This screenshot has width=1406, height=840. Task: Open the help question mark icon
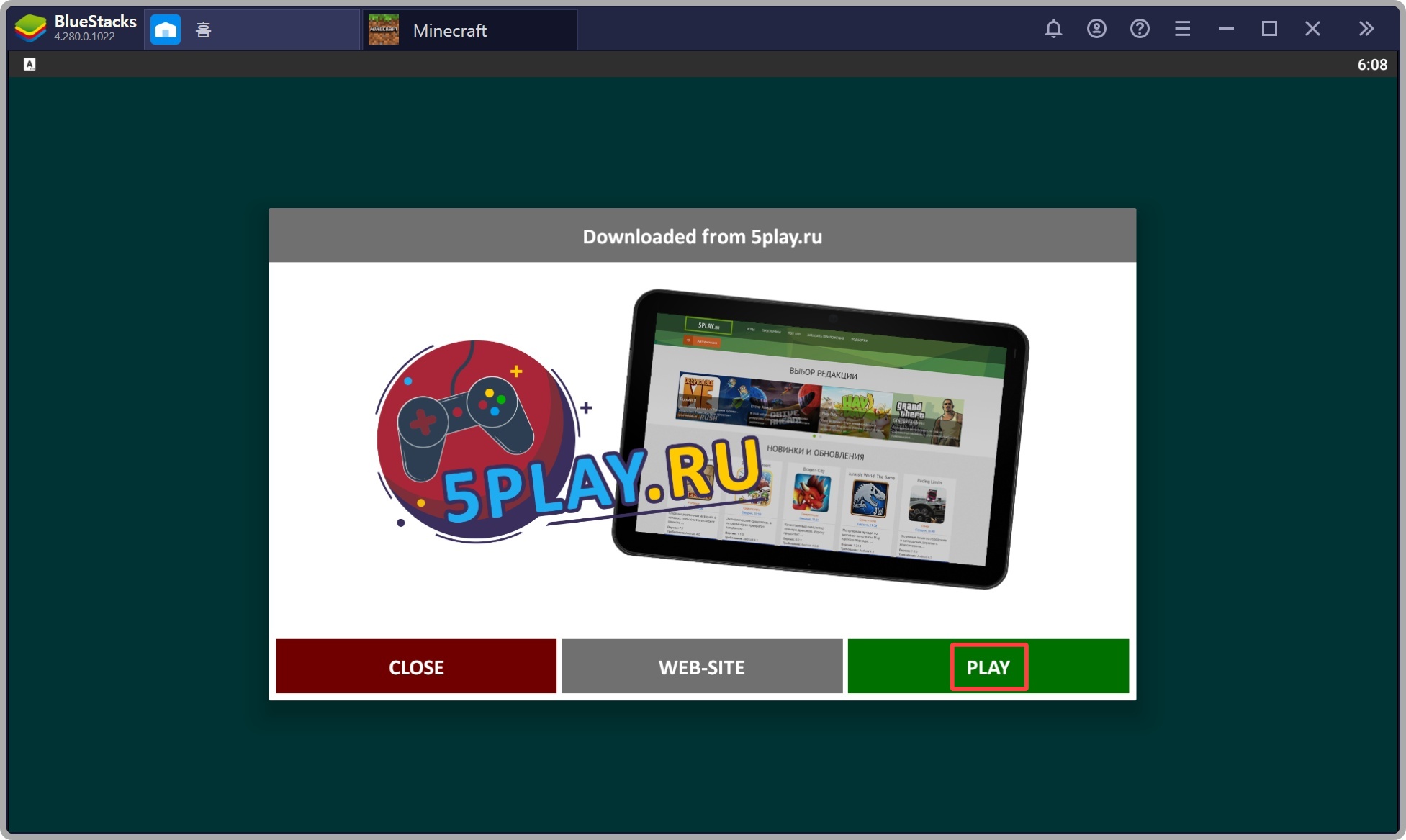[1140, 29]
